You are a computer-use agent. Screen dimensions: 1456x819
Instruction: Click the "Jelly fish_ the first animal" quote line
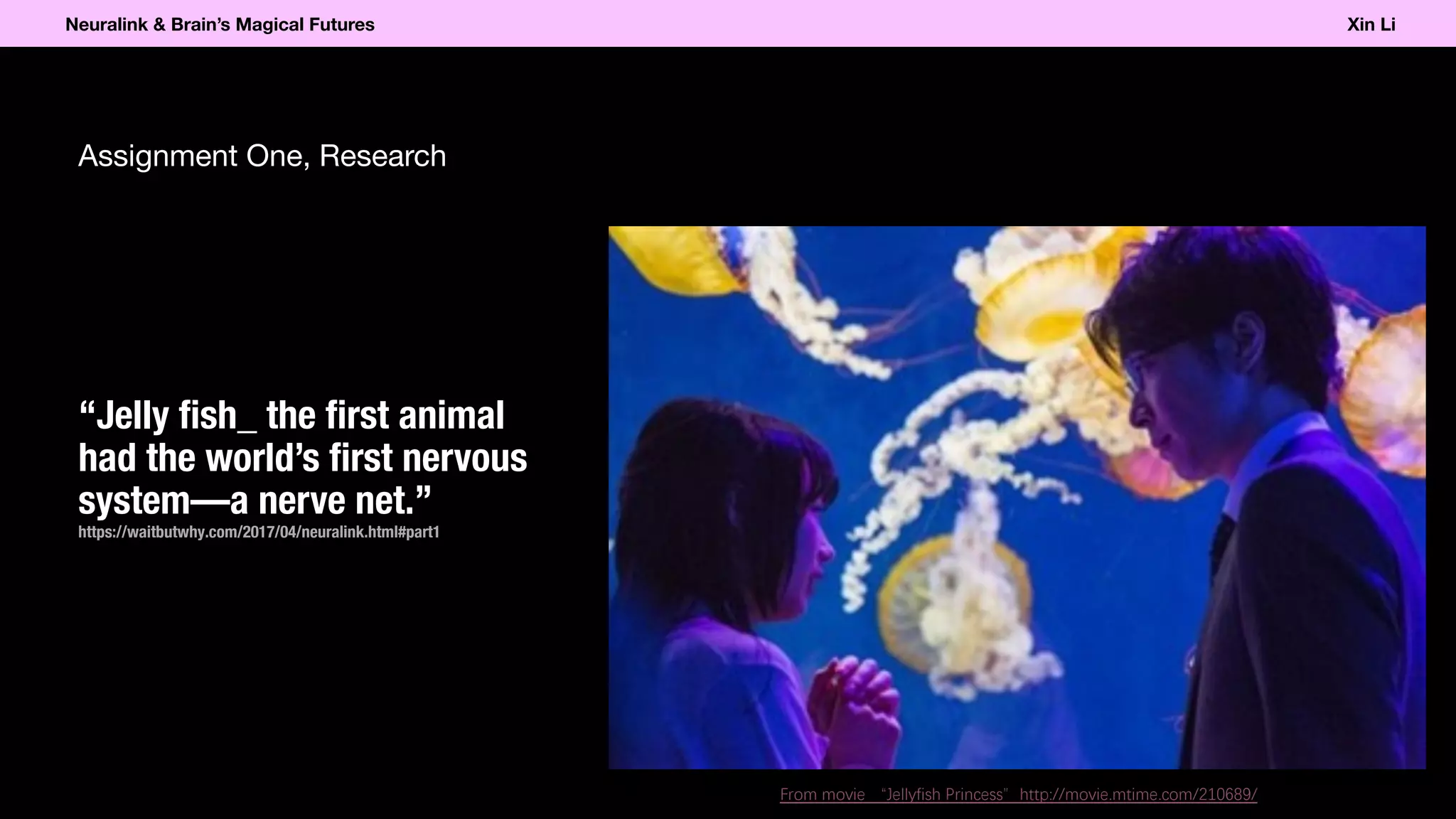coord(291,416)
